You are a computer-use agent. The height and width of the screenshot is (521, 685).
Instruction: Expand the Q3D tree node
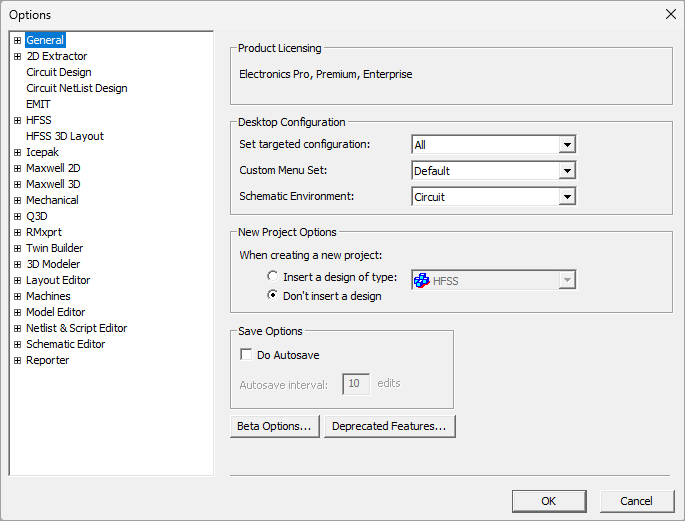(x=17, y=216)
